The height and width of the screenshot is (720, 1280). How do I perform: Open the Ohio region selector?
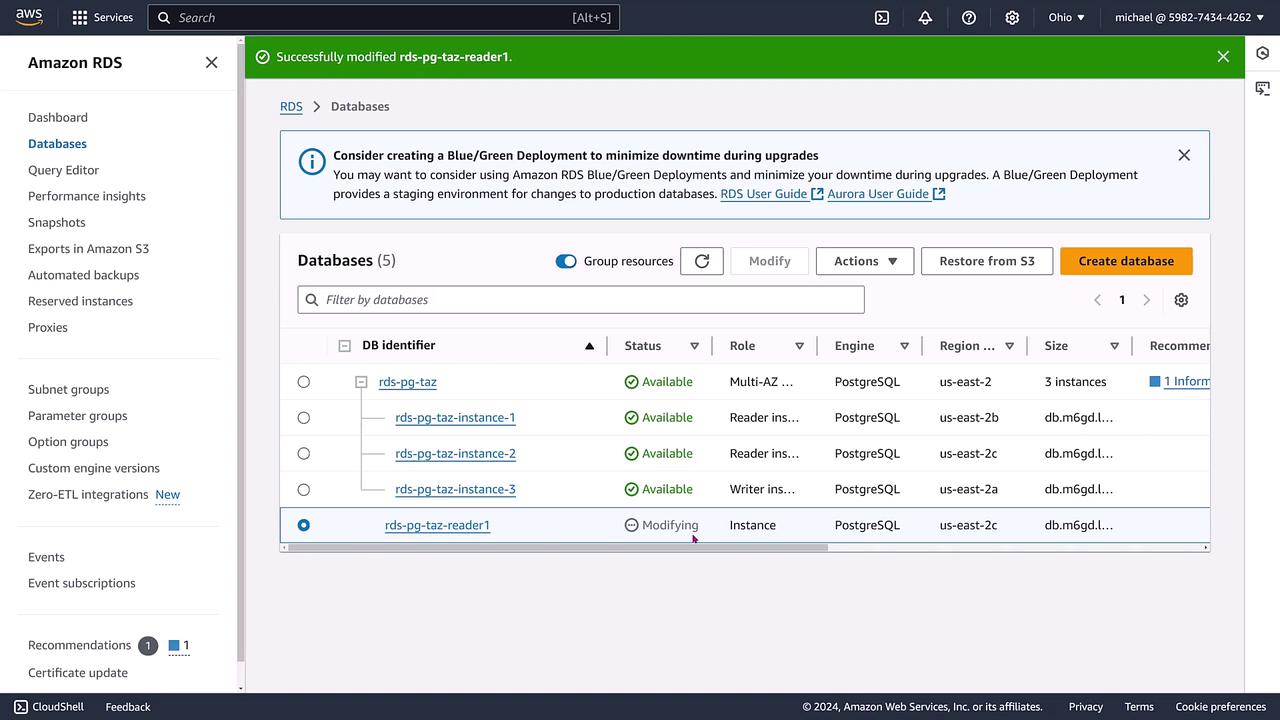[x=1066, y=17]
